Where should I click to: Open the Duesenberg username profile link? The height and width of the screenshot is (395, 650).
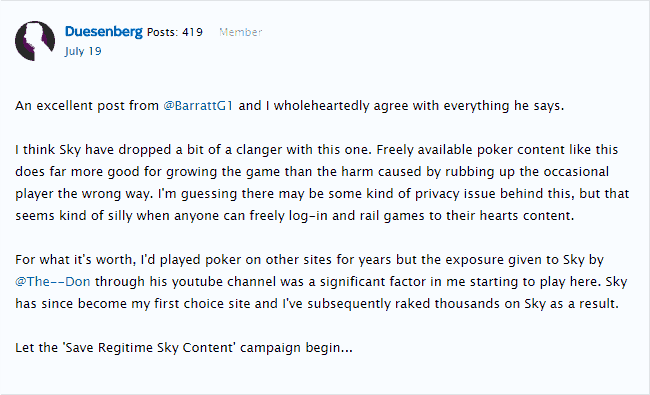(x=104, y=32)
